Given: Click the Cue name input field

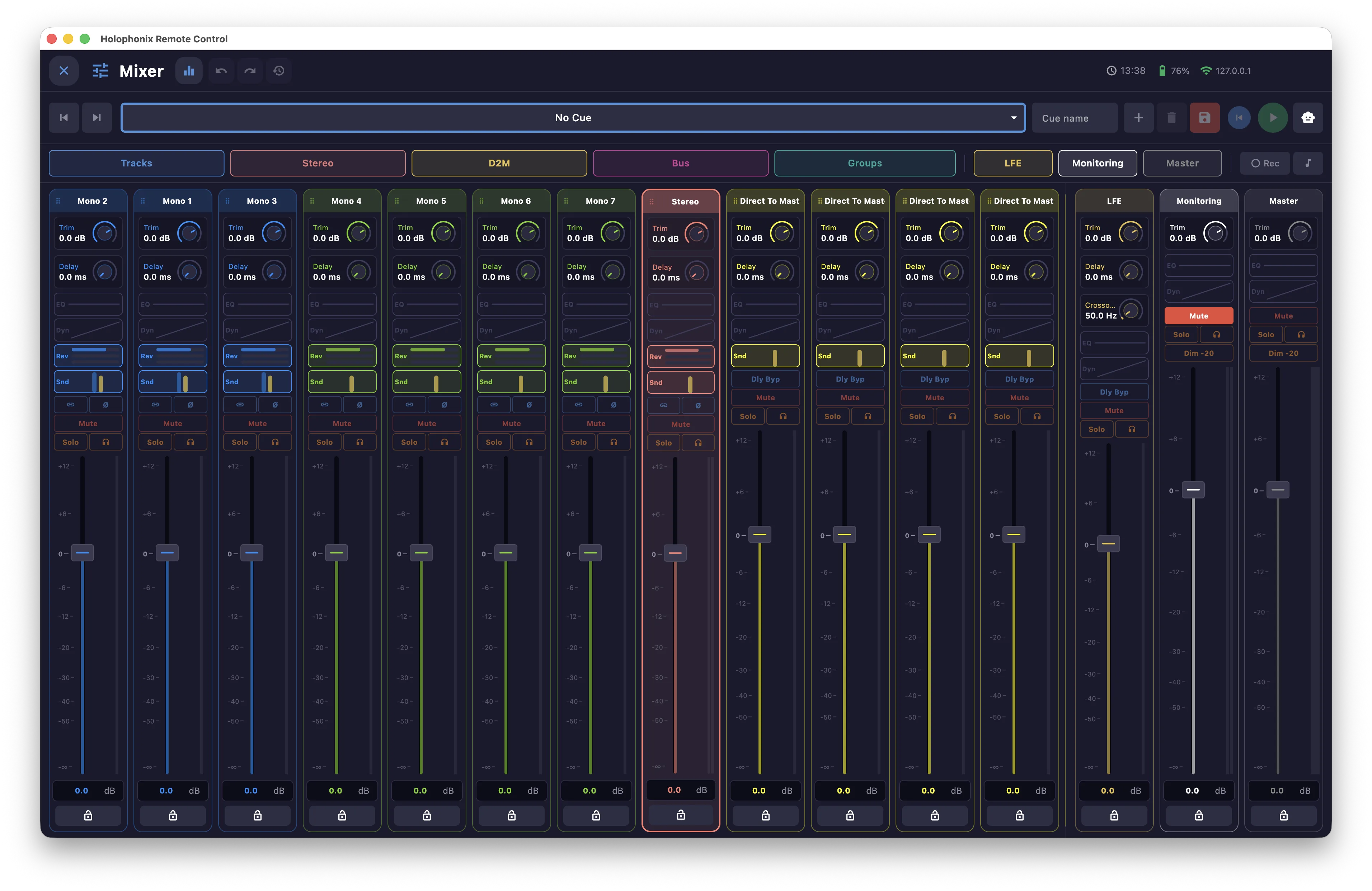Looking at the screenshot, I should (x=1075, y=118).
